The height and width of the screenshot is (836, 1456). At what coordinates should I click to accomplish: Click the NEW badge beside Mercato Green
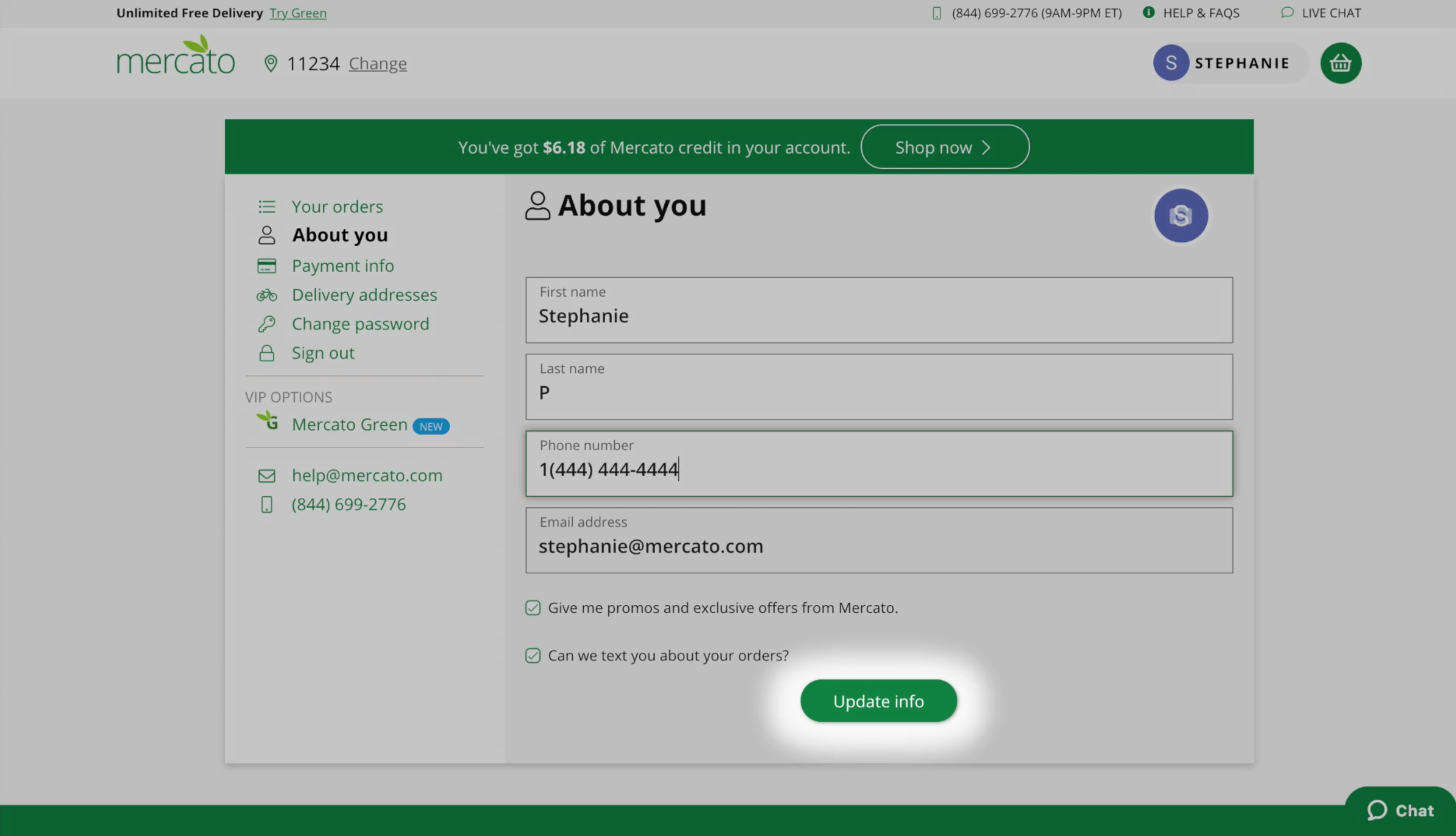[x=430, y=426]
